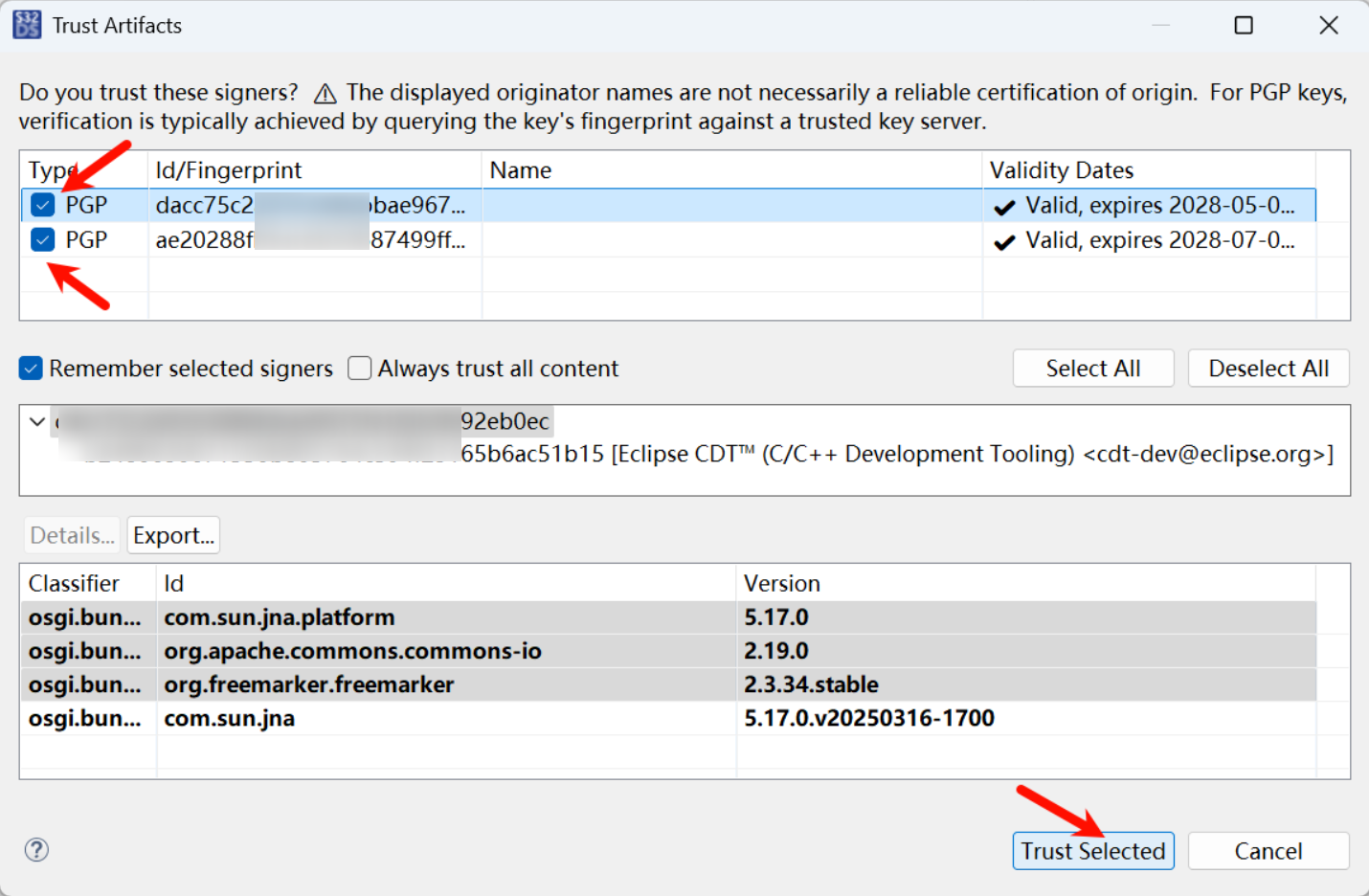Click the Name column header of signers table
1369x896 pixels.
pos(732,170)
